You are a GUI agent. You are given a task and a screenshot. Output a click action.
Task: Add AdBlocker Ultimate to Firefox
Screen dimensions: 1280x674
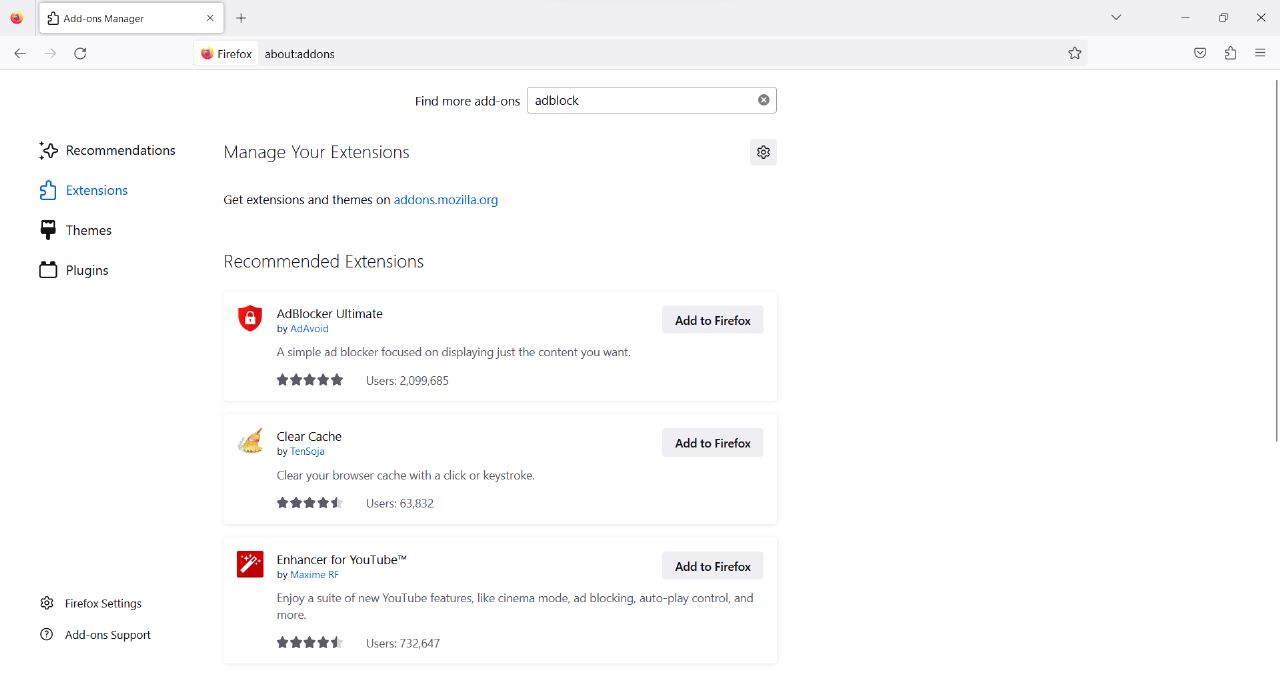click(712, 320)
